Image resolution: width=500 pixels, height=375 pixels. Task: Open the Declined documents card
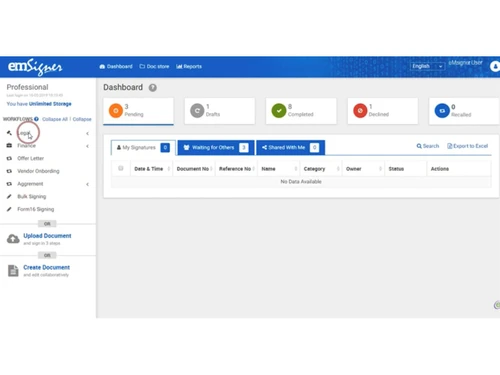click(x=383, y=111)
